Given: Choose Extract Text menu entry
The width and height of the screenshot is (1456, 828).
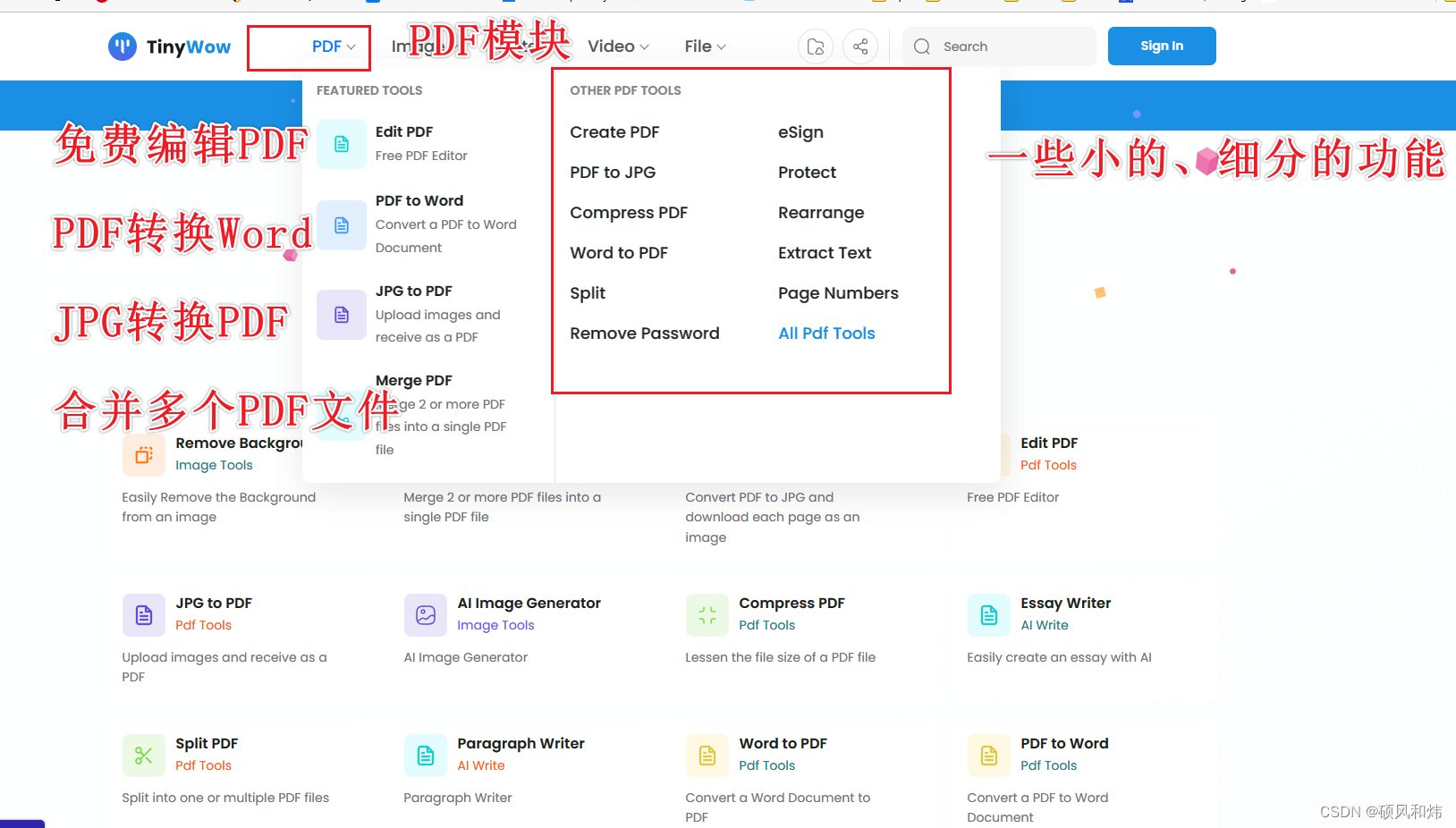Looking at the screenshot, I should 825,253.
